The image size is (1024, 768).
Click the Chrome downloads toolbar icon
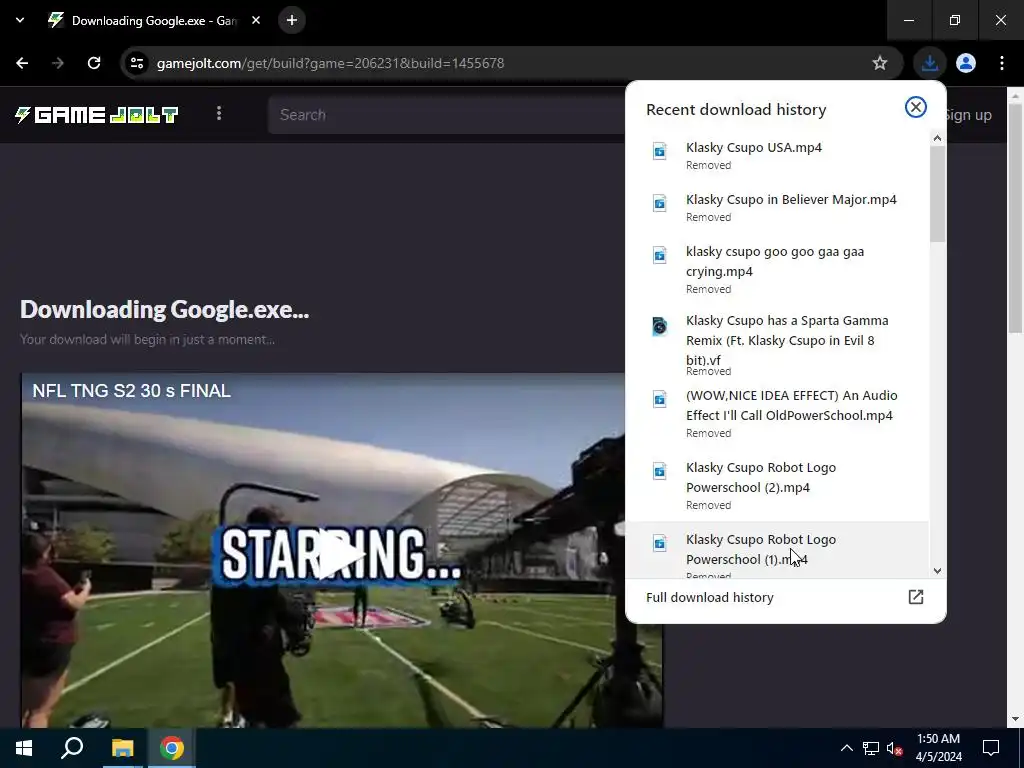pyautogui.click(x=929, y=63)
